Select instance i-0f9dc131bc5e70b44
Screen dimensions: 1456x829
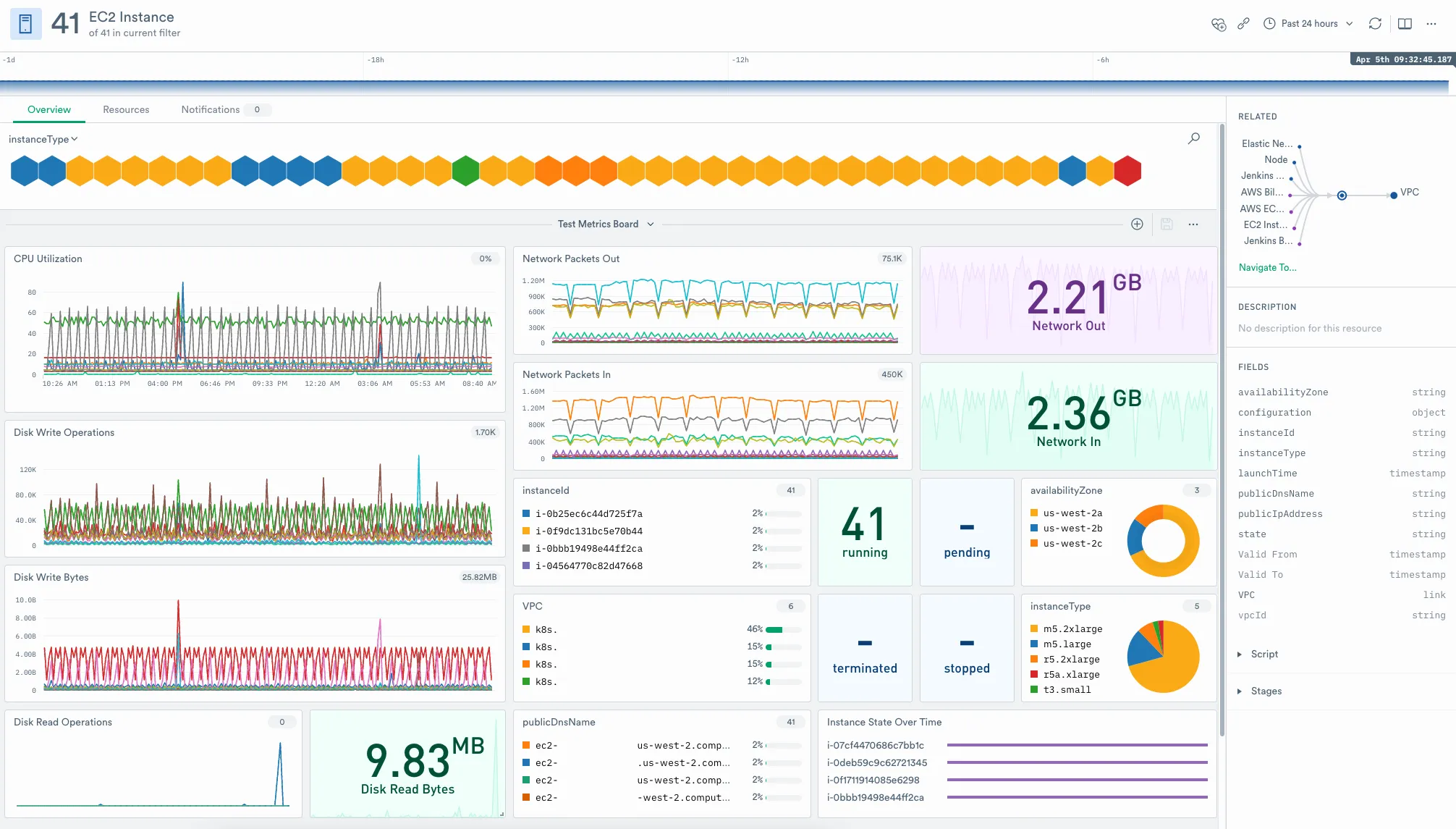(661, 531)
